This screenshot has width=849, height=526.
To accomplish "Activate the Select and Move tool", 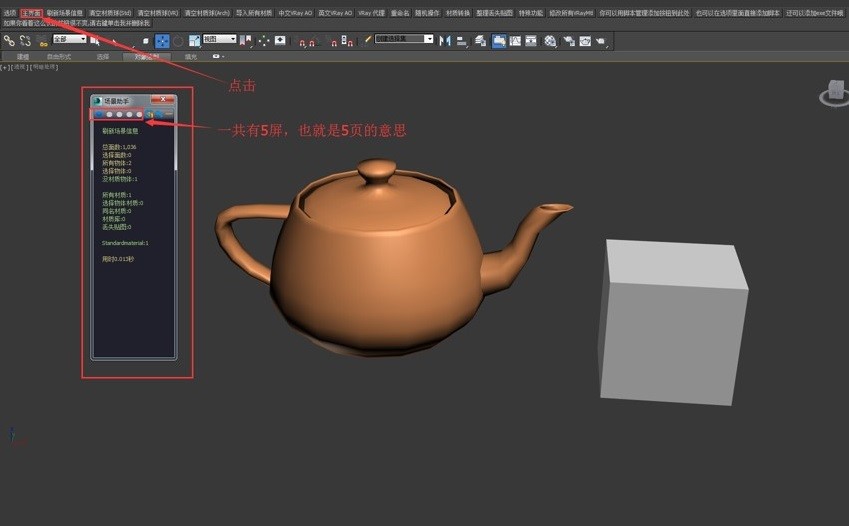I will click(162, 41).
